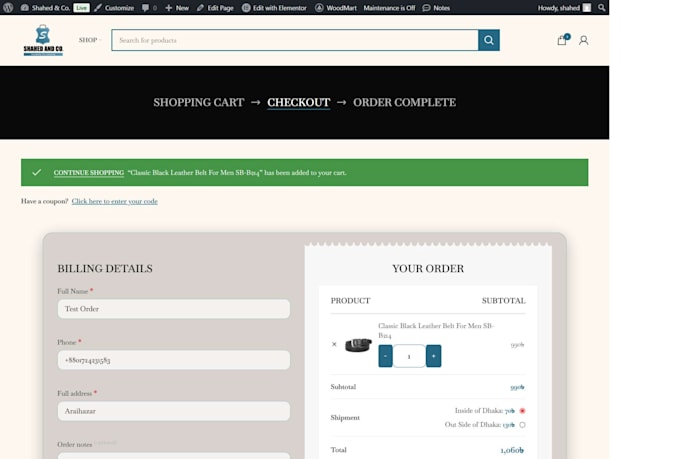The image size is (680, 459).
Task: Click the Full Name input field
Action: point(173,309)
